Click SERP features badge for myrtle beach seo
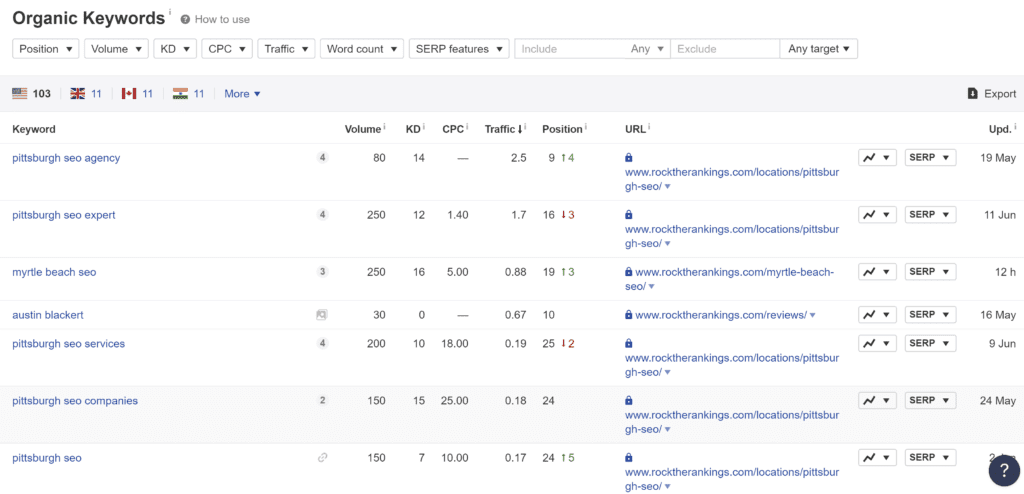1024x494 pixels. [x=321, y=272]
